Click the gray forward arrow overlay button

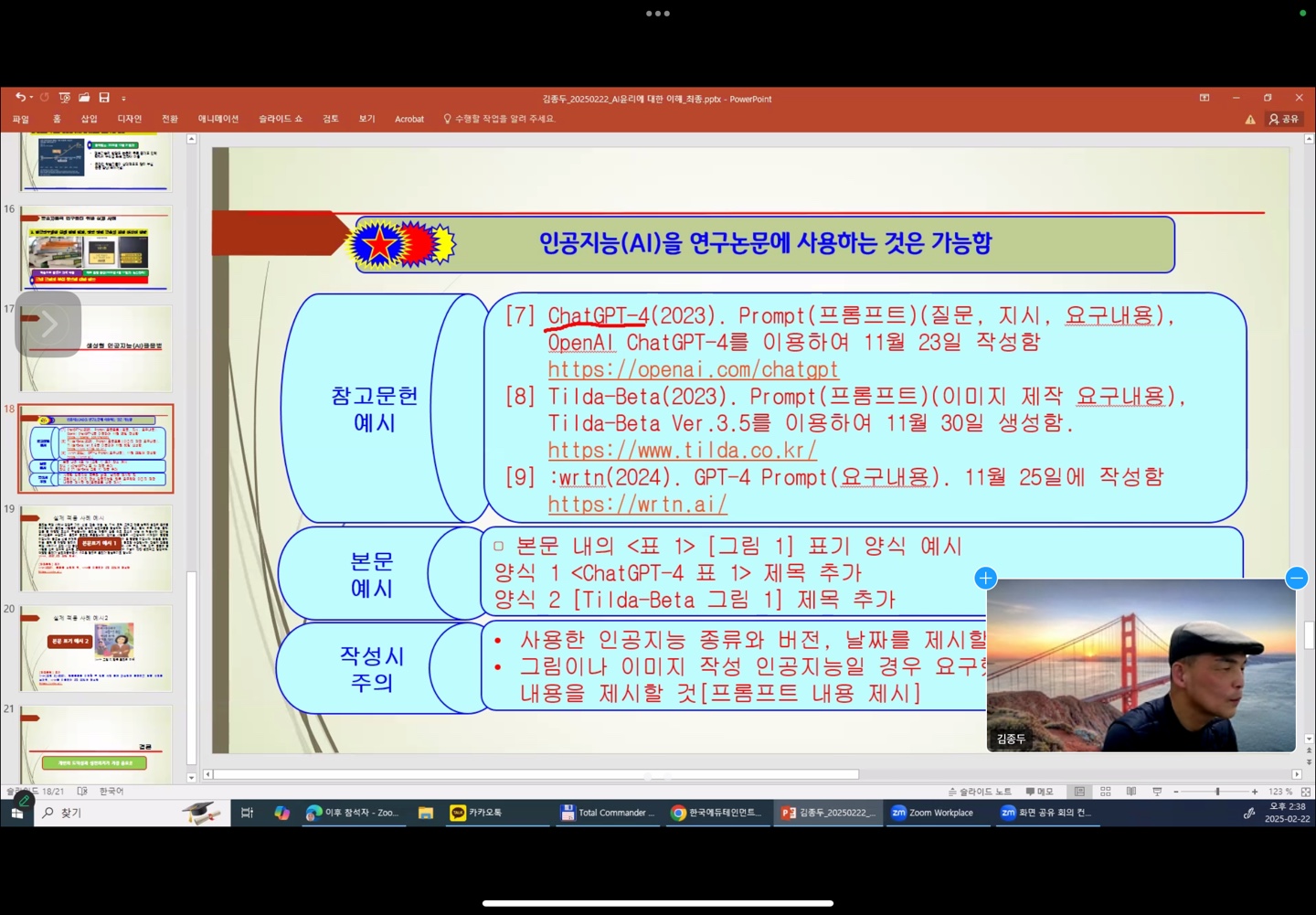pos(48,324)
